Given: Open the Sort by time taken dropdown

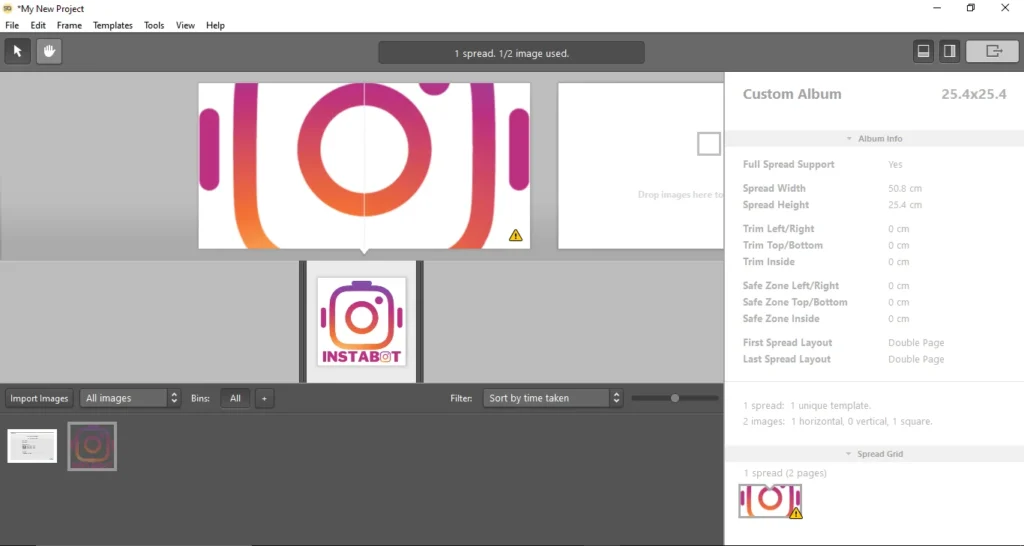Looking at the screenshot, I should click(552, 398).
